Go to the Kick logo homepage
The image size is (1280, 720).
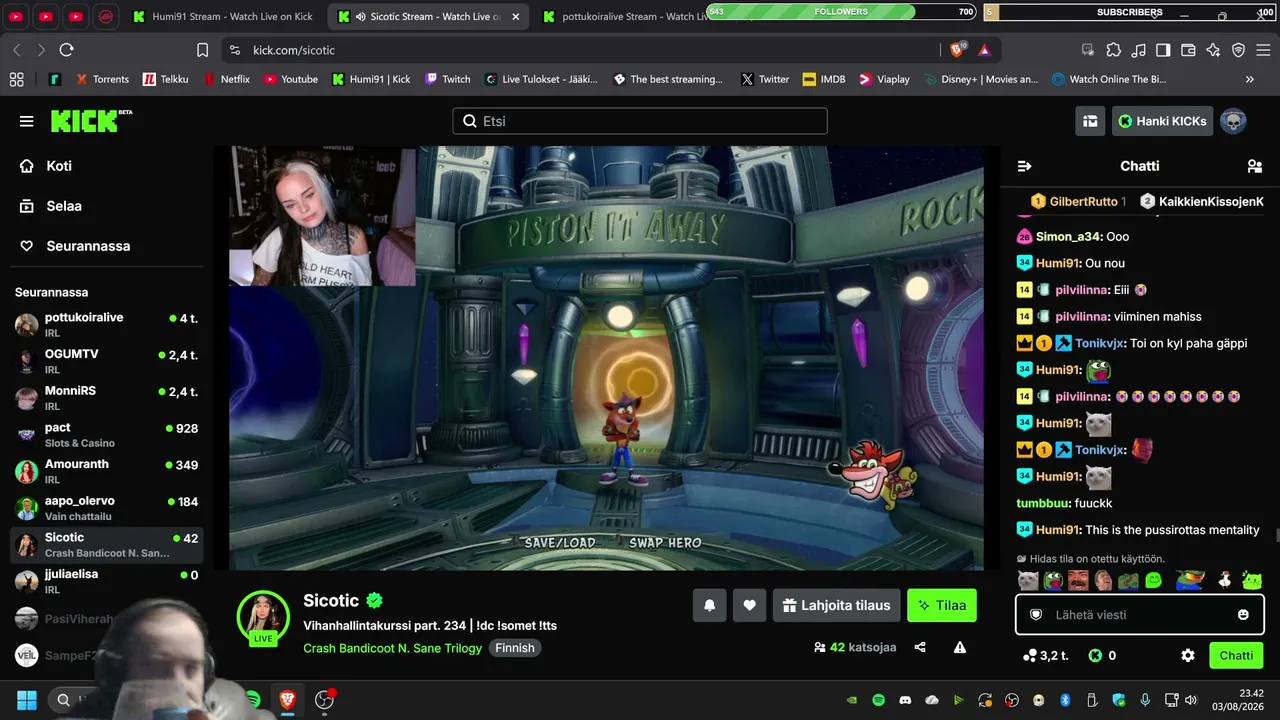[x=91, y=121]
